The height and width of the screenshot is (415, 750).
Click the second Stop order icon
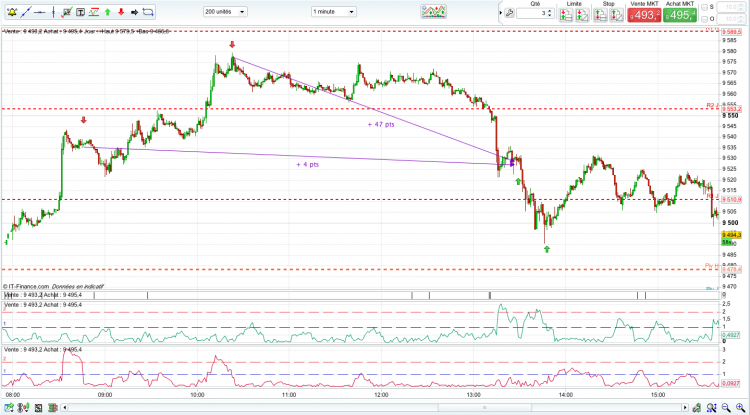pyautogui.click(x=616, y=15)
